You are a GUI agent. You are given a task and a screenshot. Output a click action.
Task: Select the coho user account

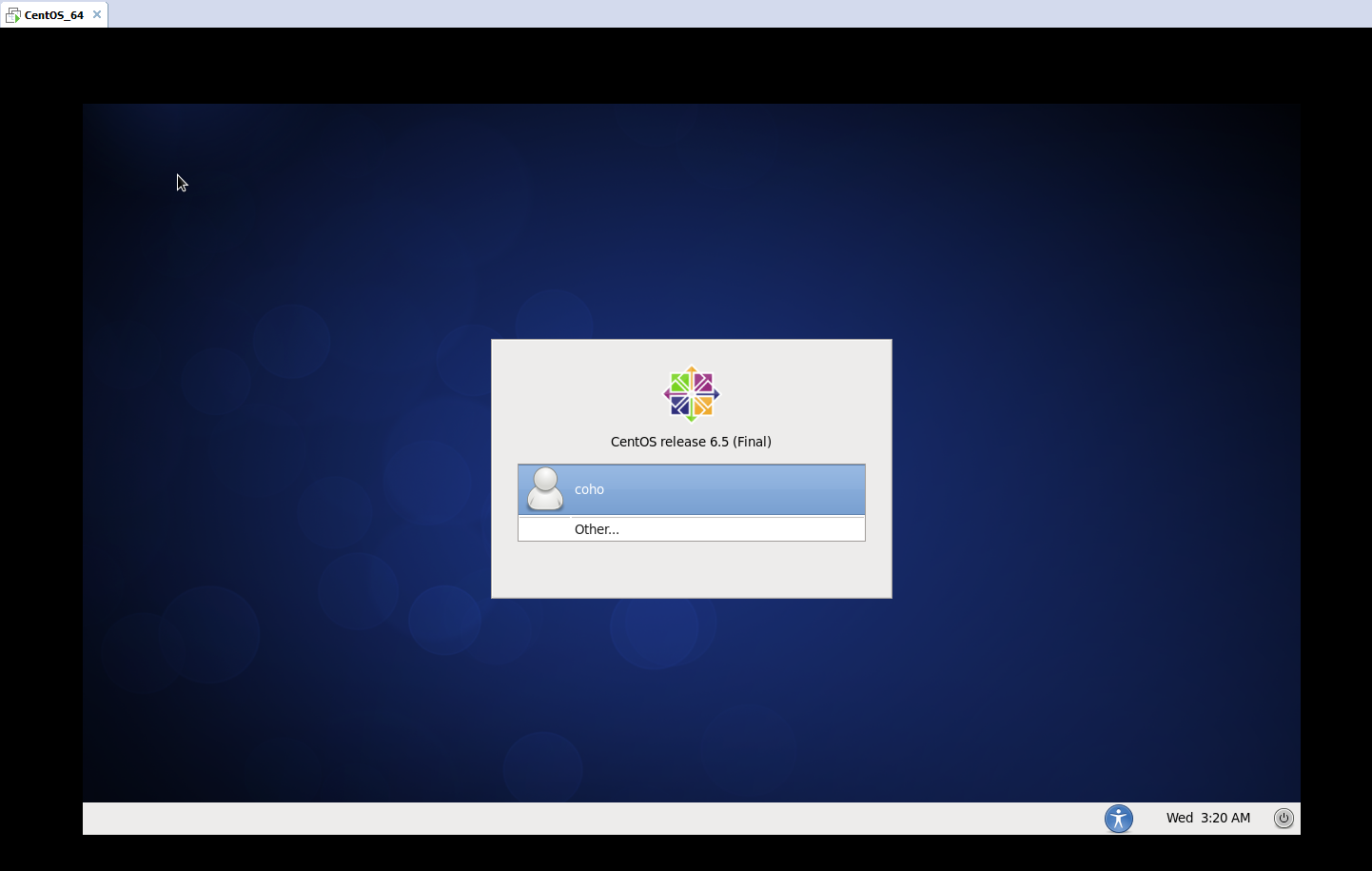pyautogui.click(x=692, y=489)
